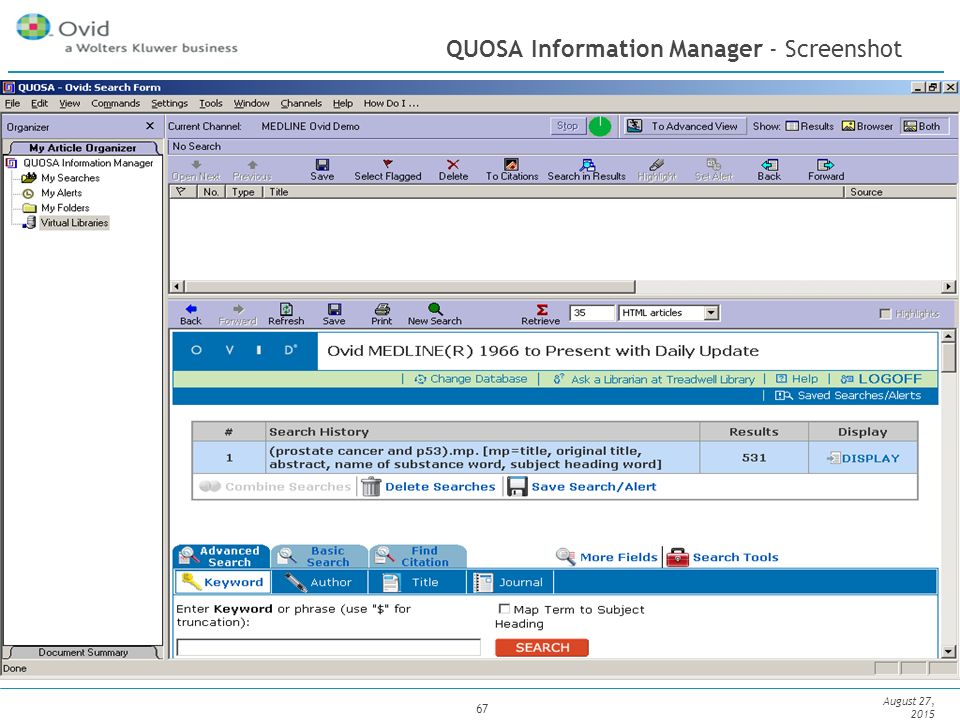Viewport: 960px width, 720px height.
Task: Switch to Document Summary tab
Action: (83, 653)
